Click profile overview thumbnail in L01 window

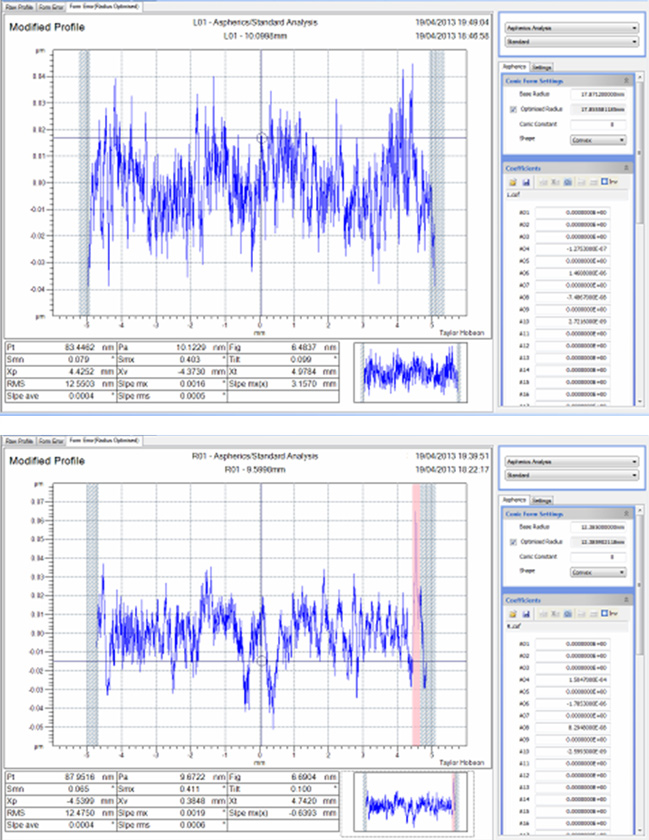[411, 373]
